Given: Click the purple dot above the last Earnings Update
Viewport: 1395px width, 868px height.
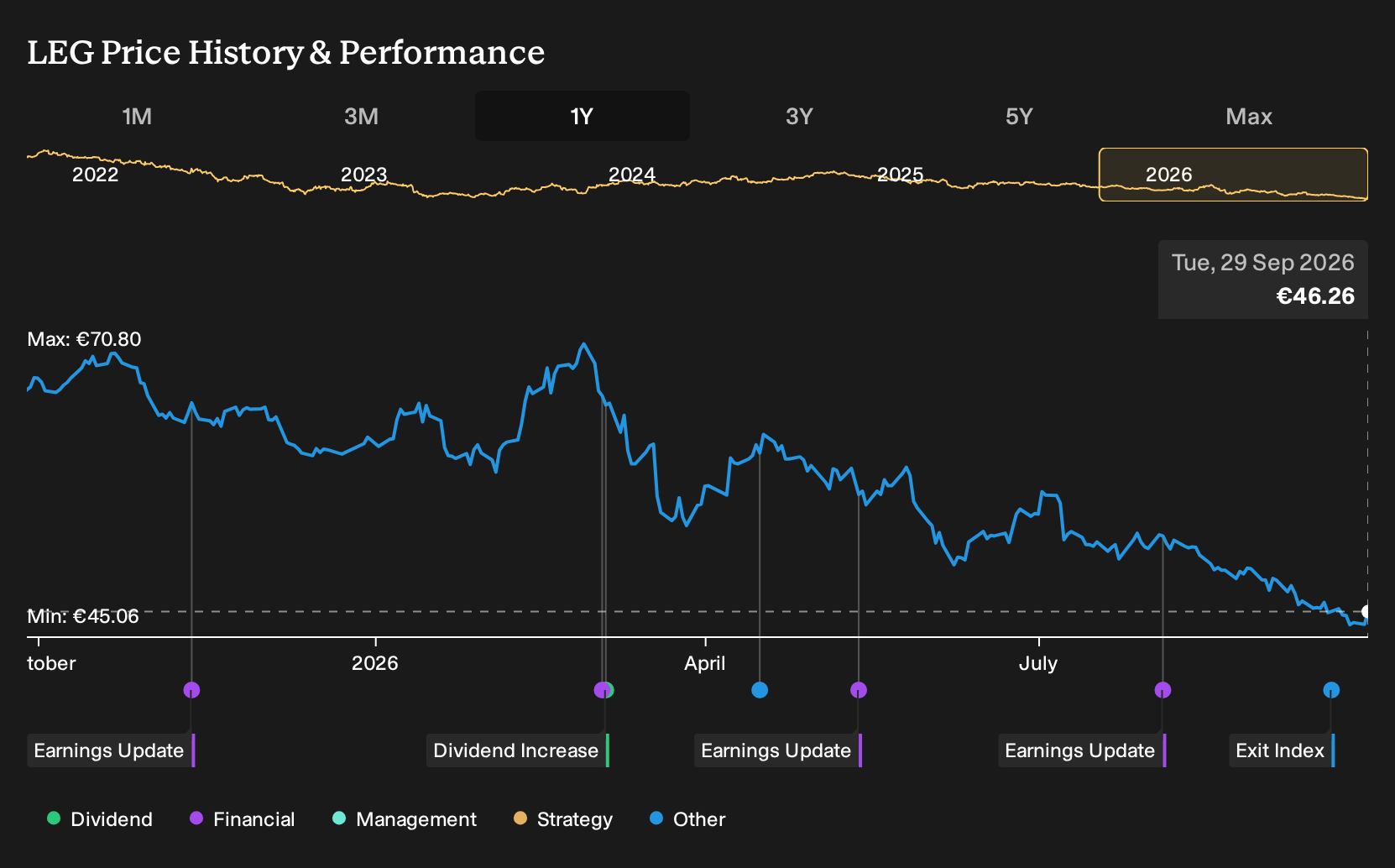Looking at the screenshot, I should click(1162, 690).
